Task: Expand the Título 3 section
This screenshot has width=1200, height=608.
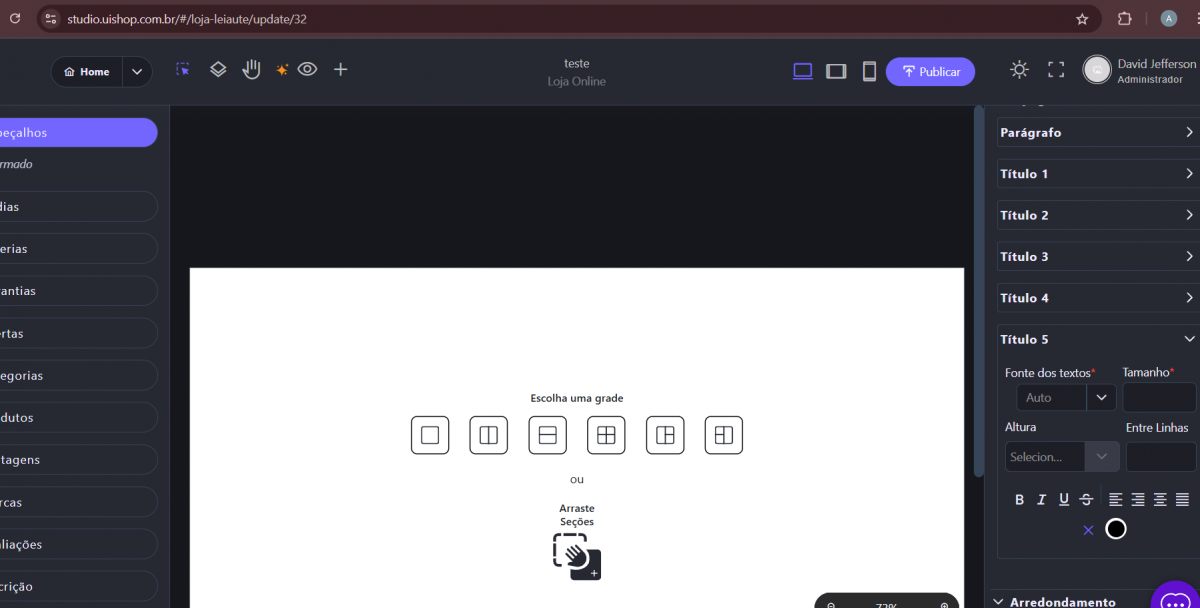Action: [x=1097, y=257]
